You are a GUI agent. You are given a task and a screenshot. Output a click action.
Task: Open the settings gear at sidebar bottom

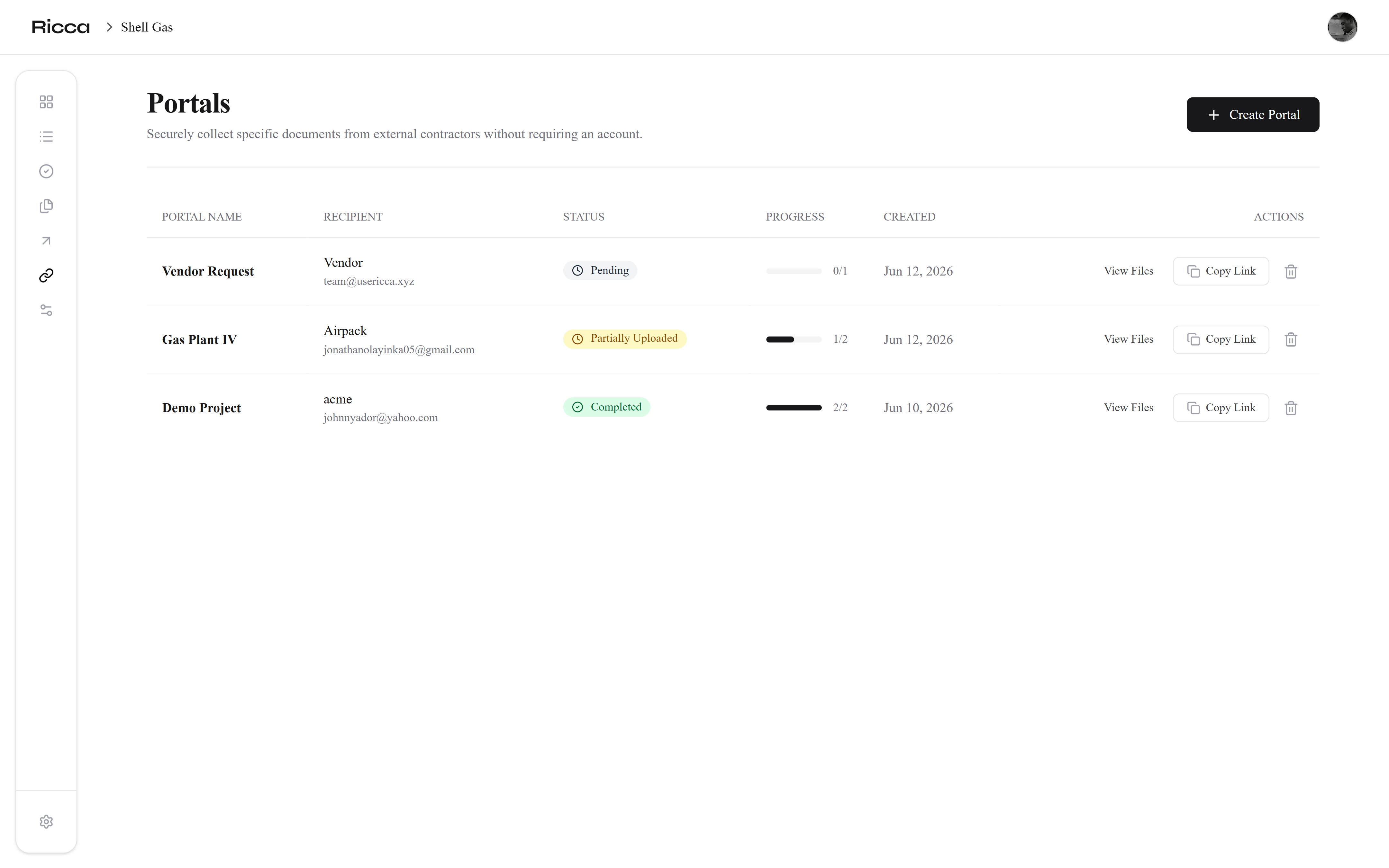coord(46,821)
